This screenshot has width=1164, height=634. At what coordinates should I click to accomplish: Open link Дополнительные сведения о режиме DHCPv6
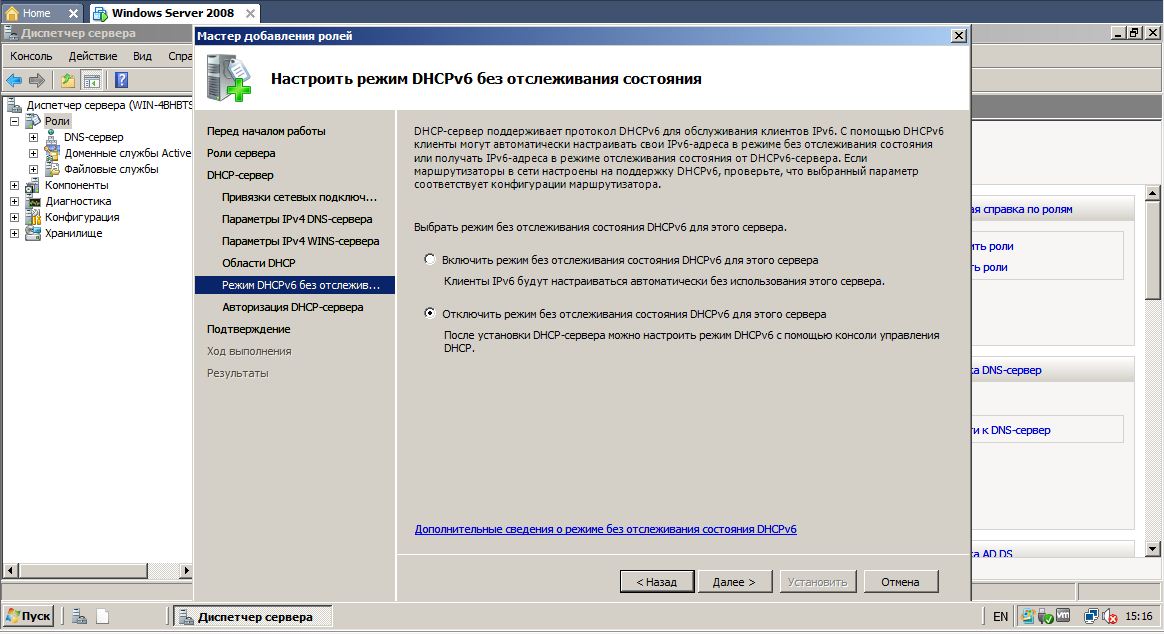[605, 529]
